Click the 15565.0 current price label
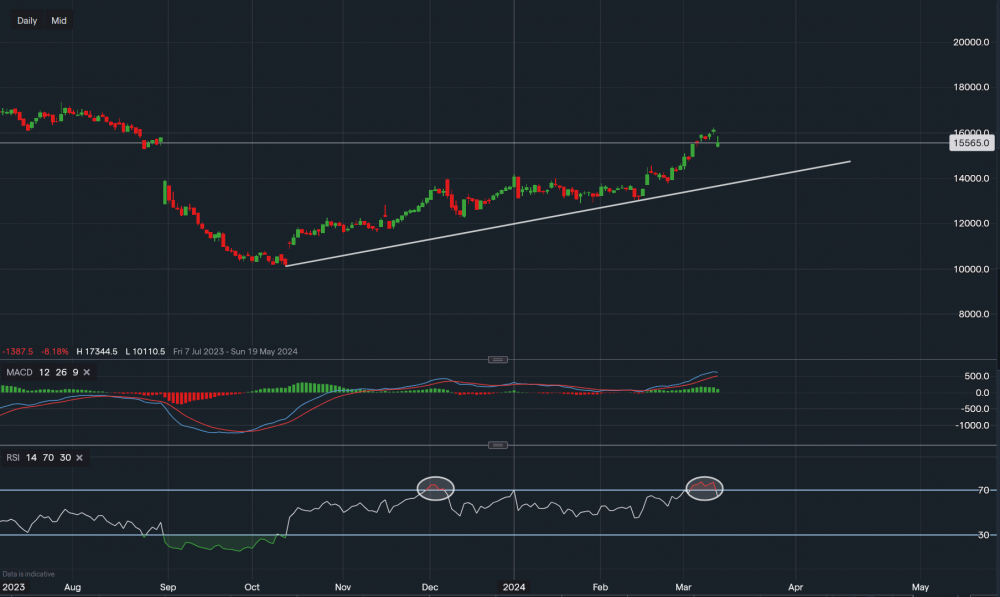Viewport: 1000px width, 597px height. (972, 143)
